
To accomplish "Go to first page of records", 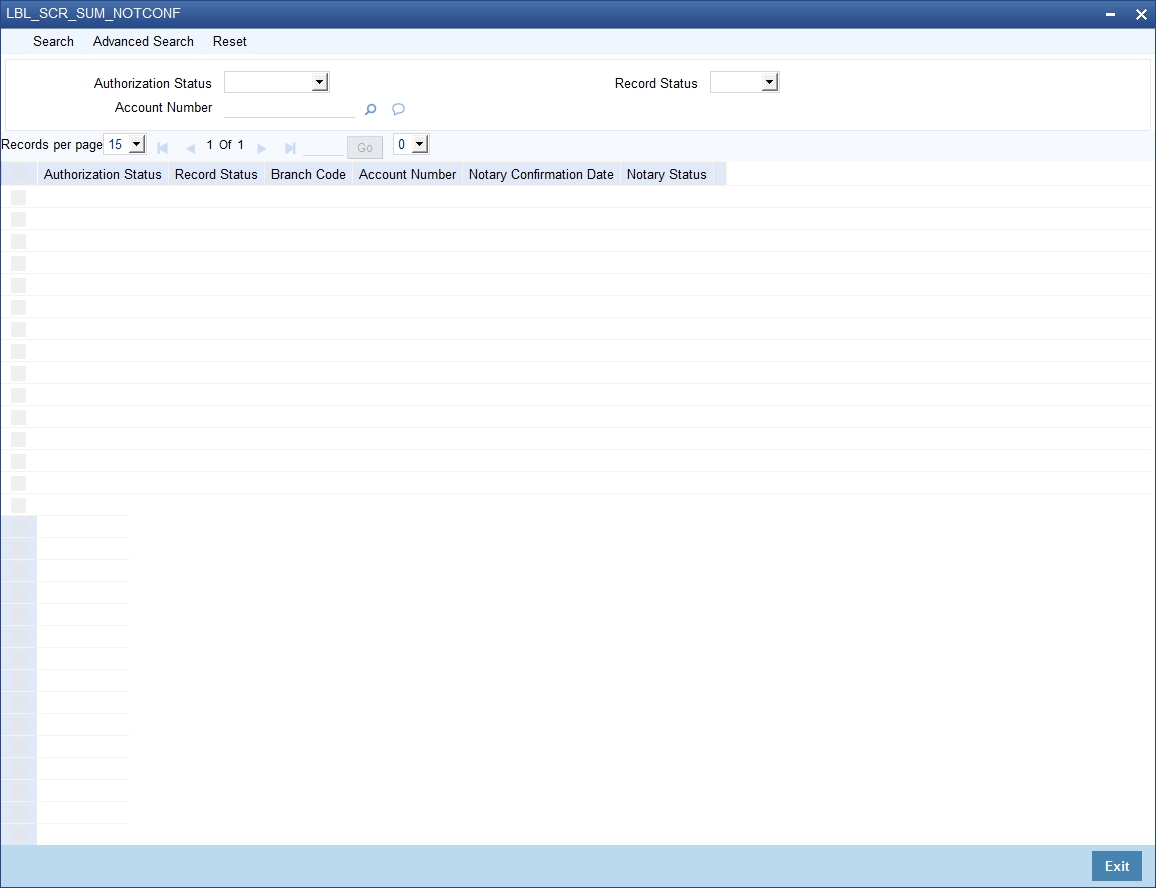I will [x=163, y=148].
